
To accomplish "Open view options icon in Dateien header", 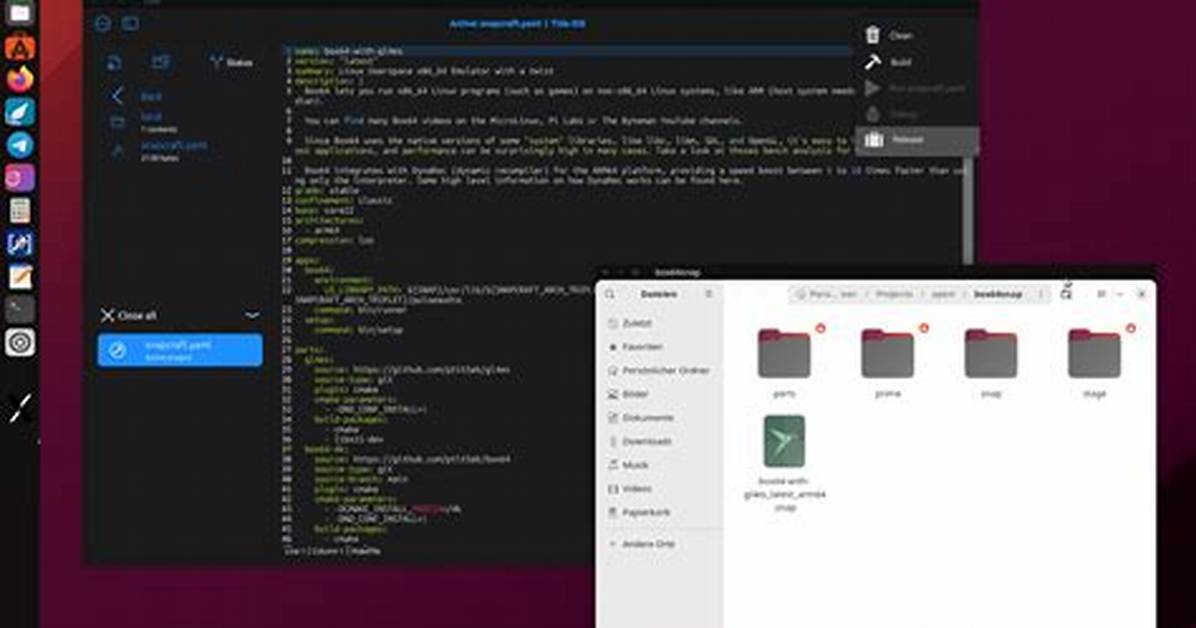I will click(1101, 294).
